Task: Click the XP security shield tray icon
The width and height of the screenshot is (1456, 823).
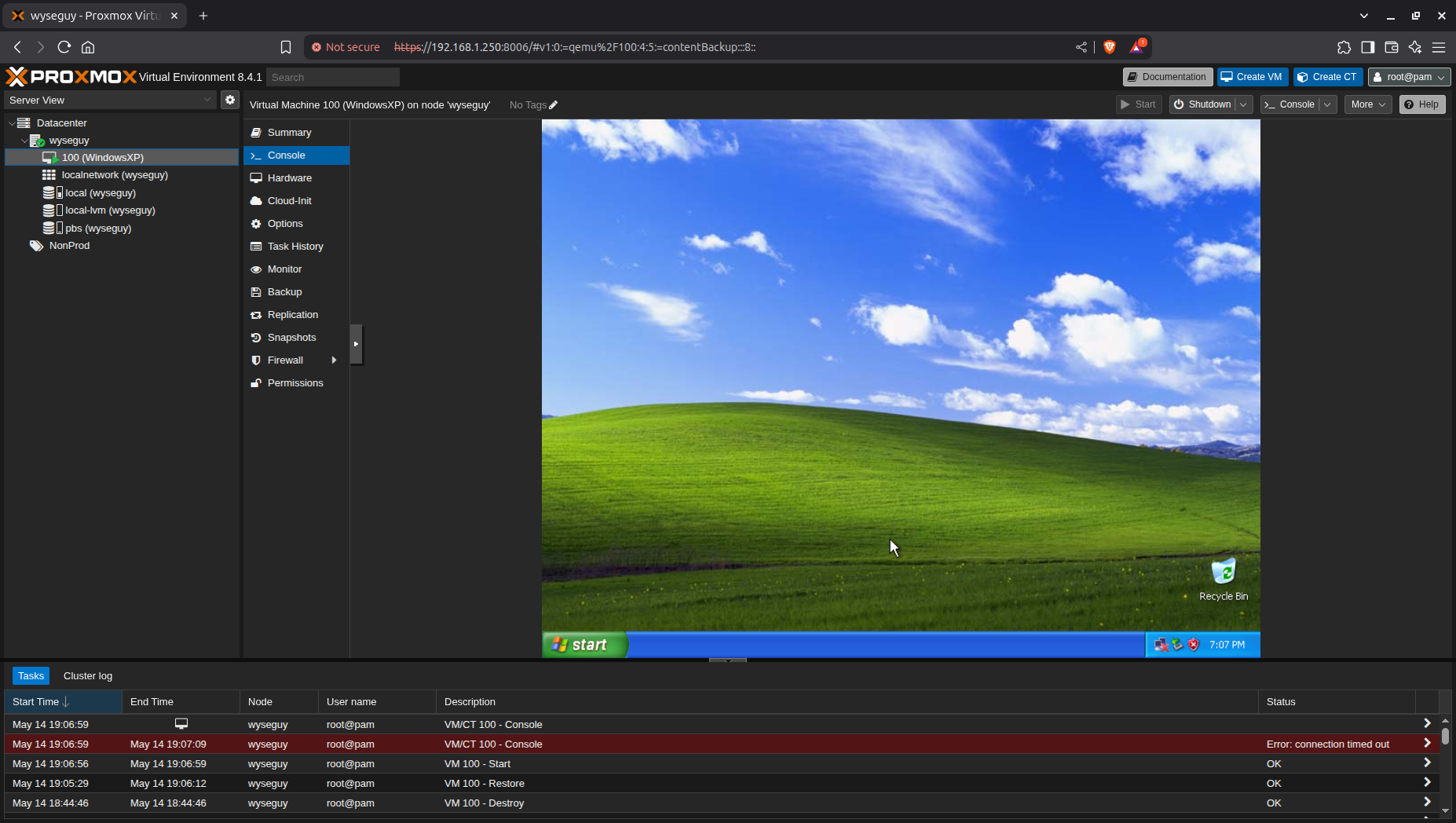Action: pos(1194,645)
